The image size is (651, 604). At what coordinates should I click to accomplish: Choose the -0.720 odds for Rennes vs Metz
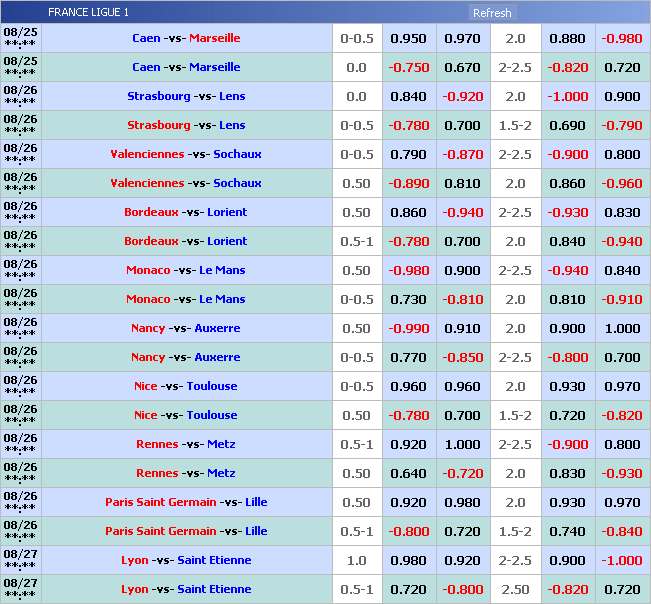pos(462,474)
